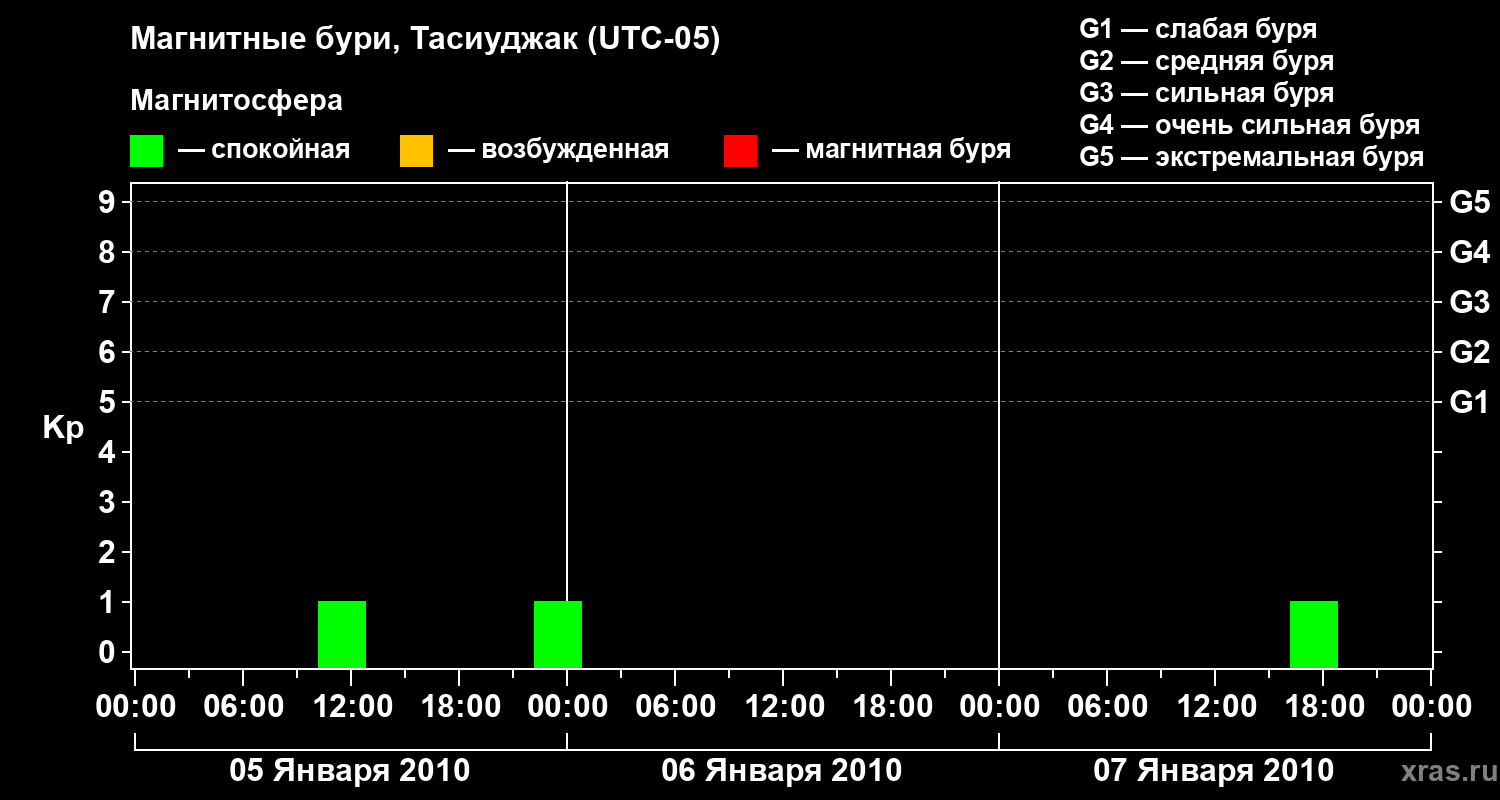Click the green 'спокойная' legend swatch
This screenshot has width=1500, height=800.
pos(146,151)
